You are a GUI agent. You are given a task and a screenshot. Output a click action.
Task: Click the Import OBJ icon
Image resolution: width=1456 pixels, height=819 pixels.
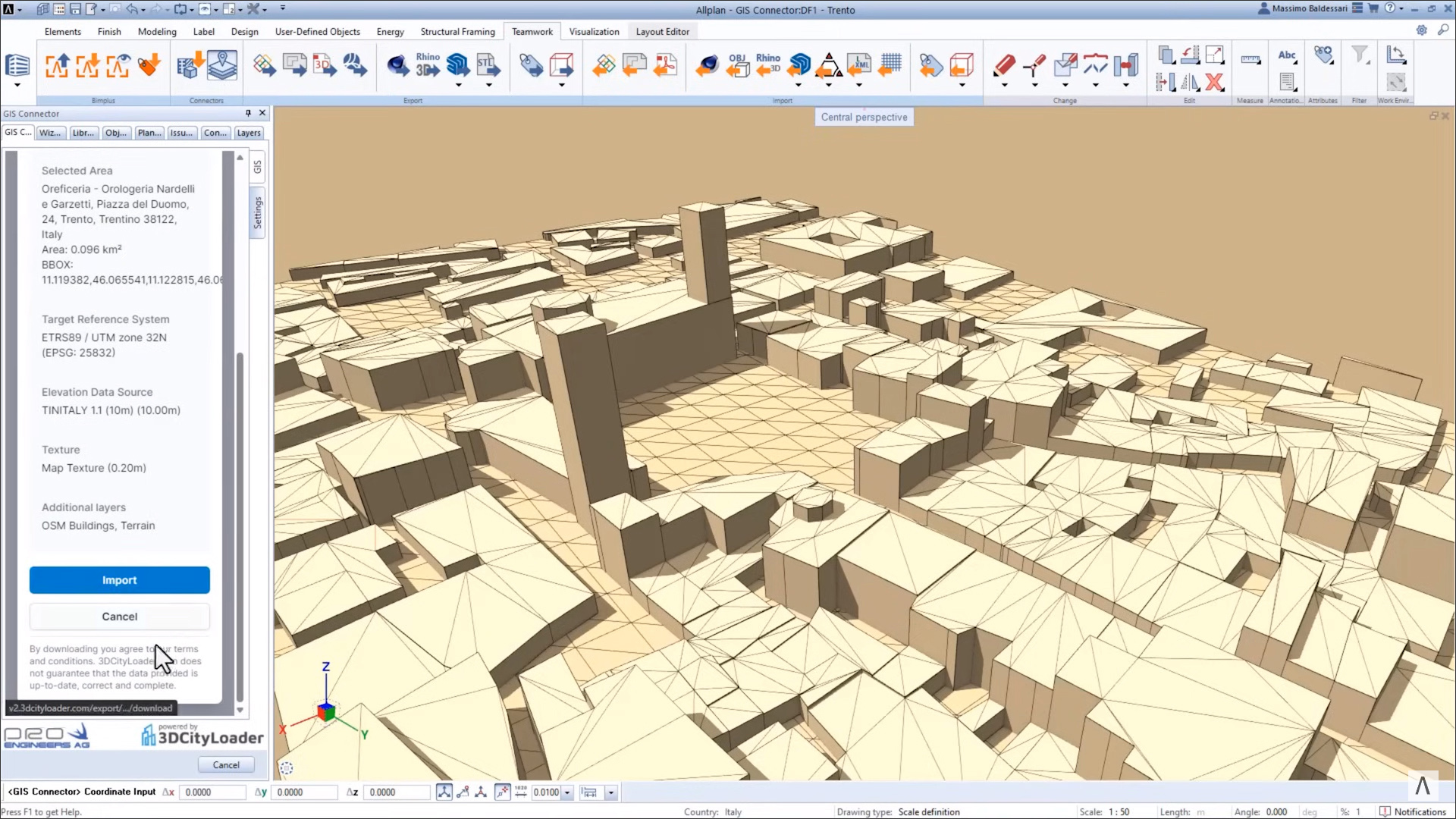(x=737, y=65)
